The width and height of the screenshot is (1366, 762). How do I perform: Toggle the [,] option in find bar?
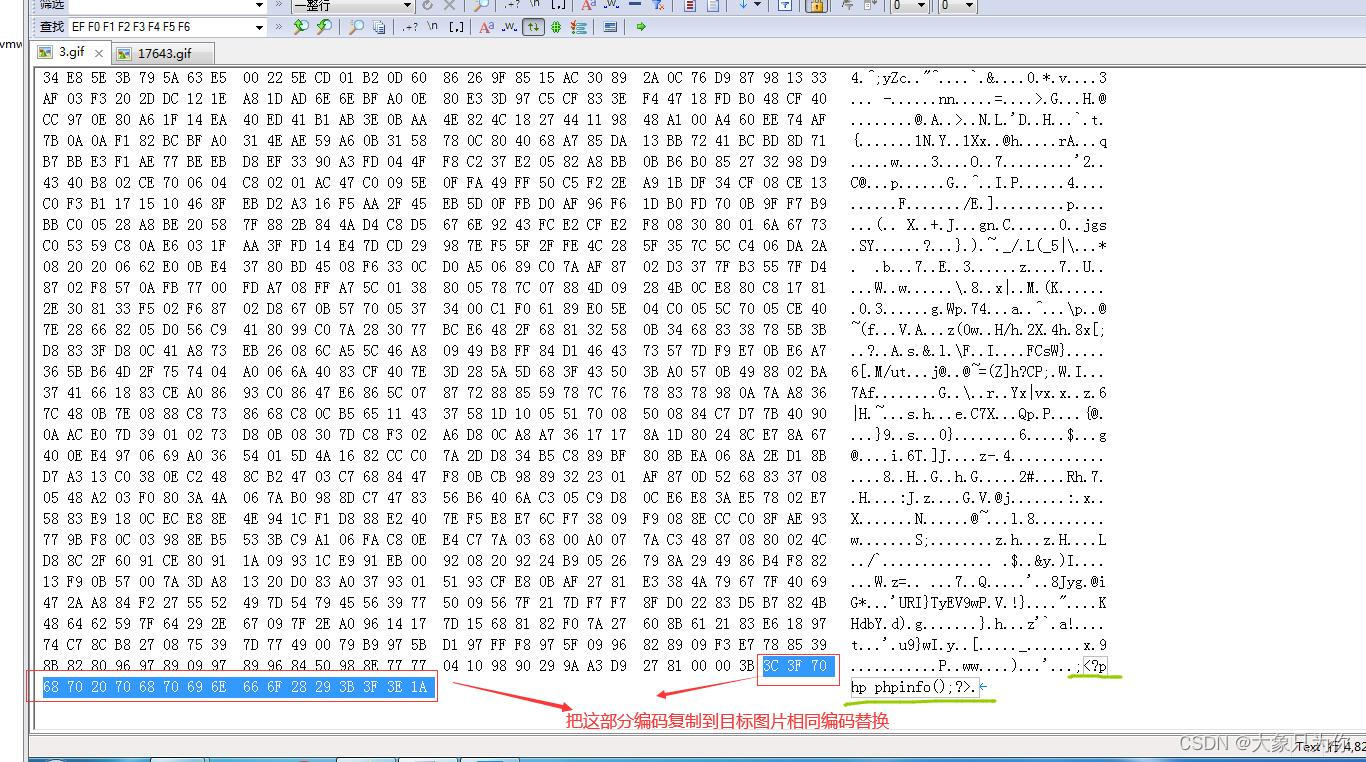tap(456, 27)
